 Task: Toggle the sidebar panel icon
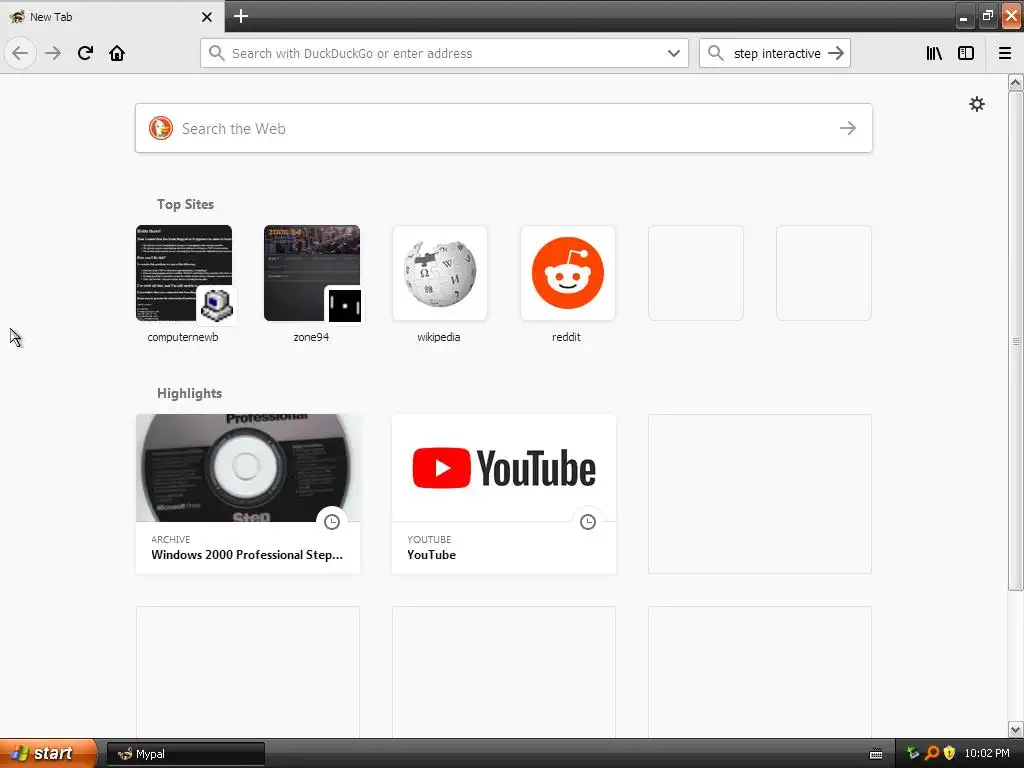click(966, 53)
